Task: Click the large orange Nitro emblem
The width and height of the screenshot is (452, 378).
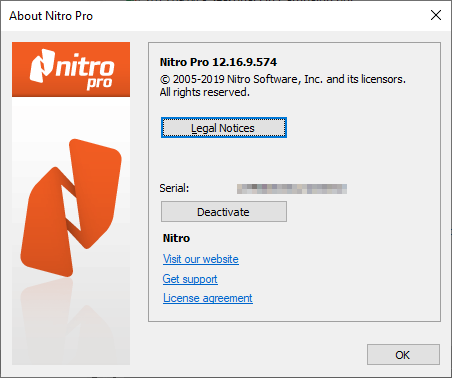Action: (x=71, y=207)
